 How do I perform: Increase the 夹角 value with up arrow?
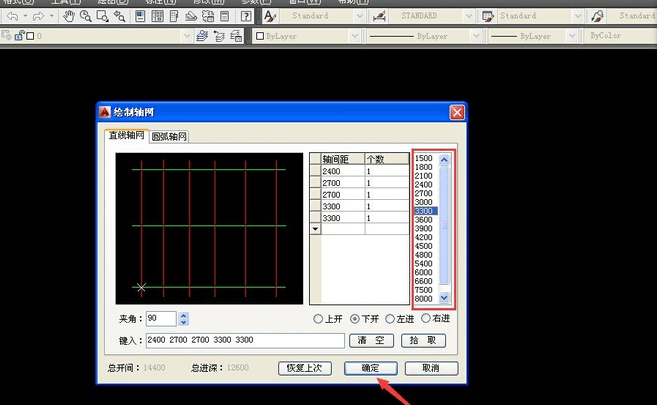tap(183, 315)
